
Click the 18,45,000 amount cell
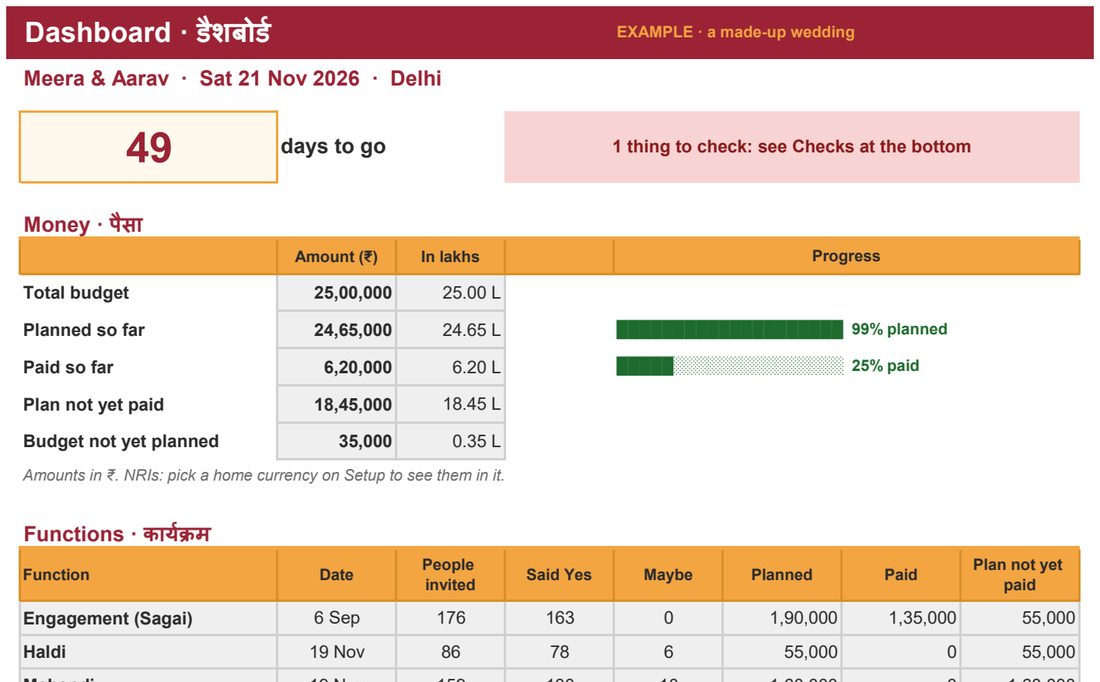click(x=336, y=404)
